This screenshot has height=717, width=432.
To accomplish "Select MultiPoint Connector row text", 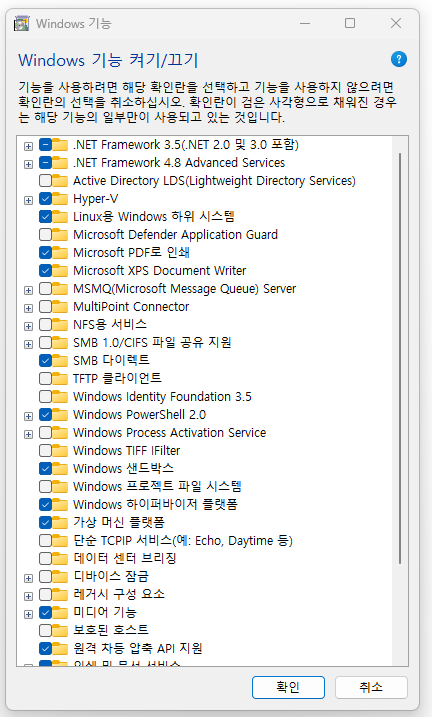I will pyautogui.click(x=131, y=307).
